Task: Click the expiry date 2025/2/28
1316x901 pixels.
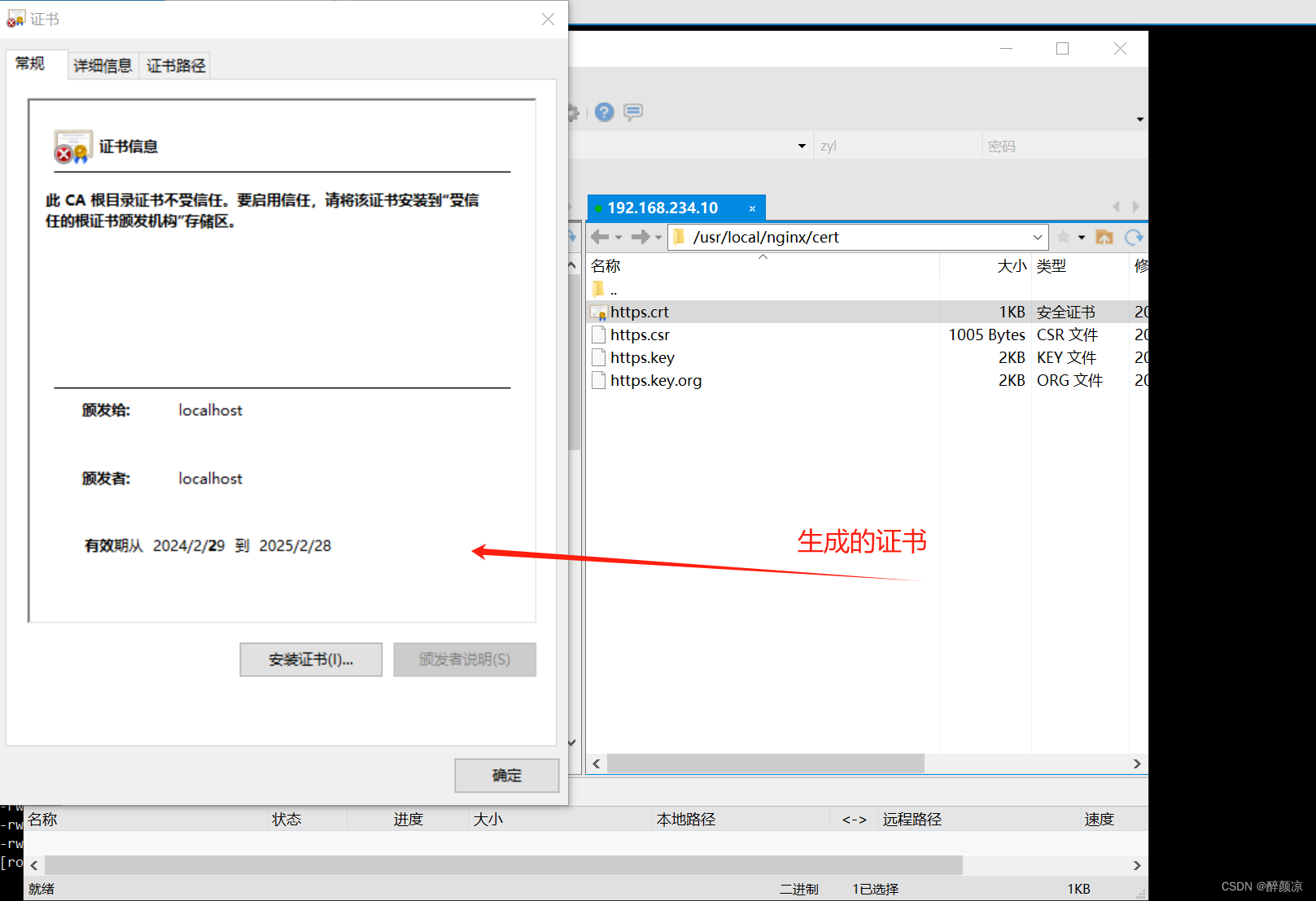Action: (295, 545)
